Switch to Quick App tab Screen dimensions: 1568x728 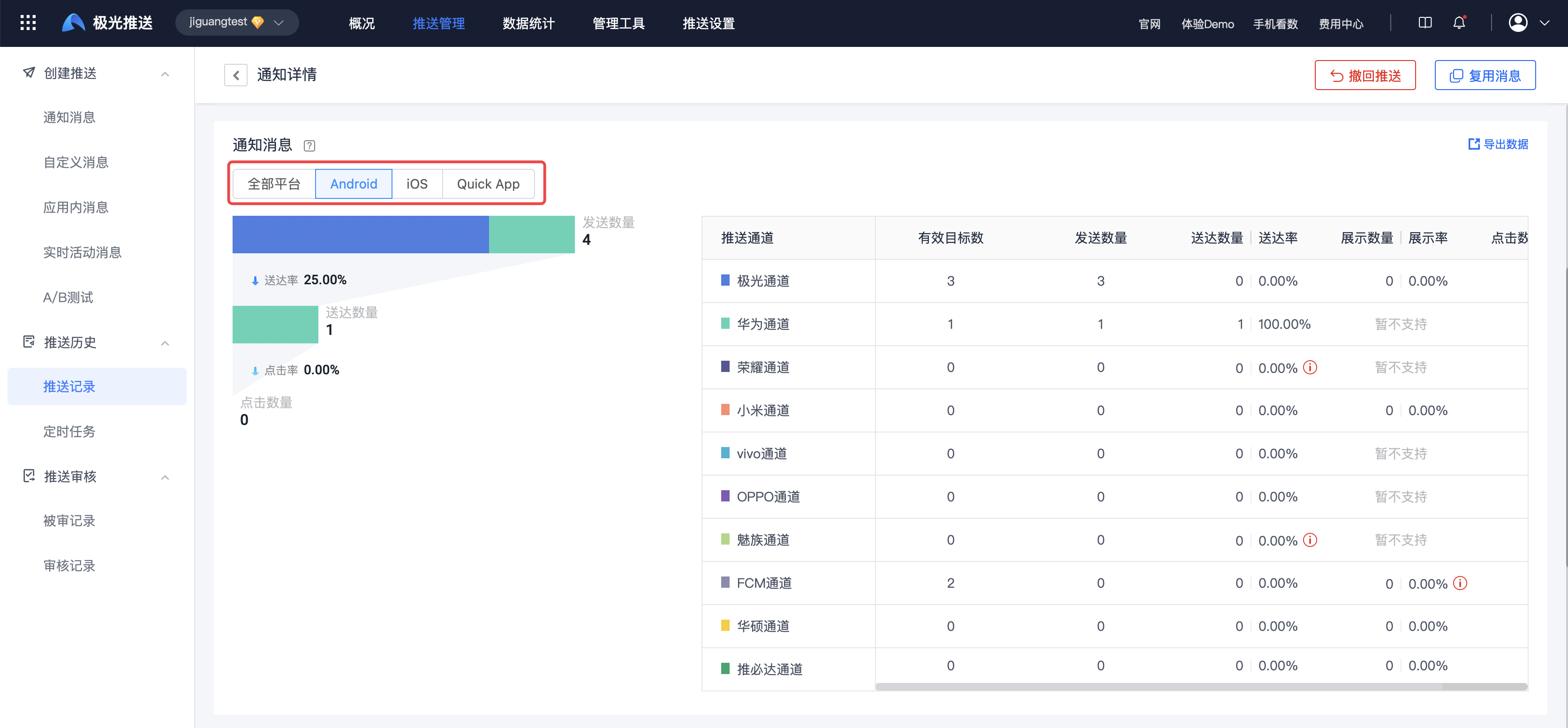pos(488,184)
